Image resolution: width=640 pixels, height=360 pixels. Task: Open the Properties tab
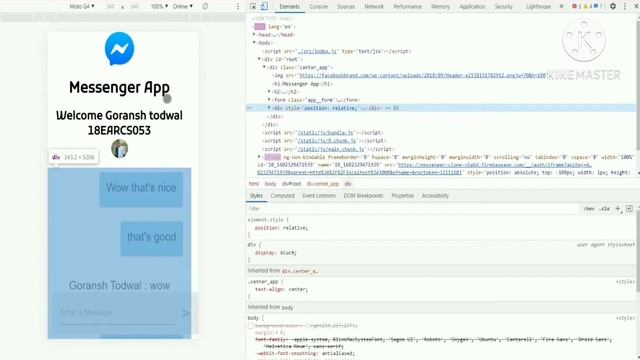coord(402,196)
